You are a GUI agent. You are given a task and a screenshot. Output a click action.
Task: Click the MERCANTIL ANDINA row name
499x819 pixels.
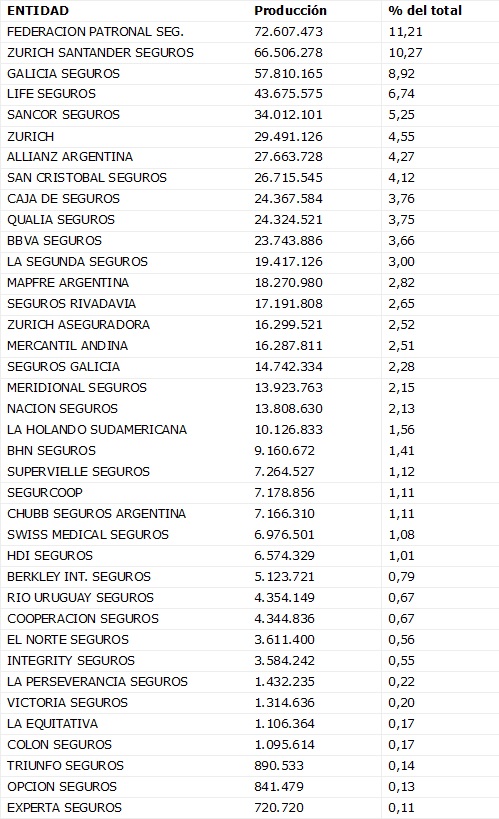67,346
